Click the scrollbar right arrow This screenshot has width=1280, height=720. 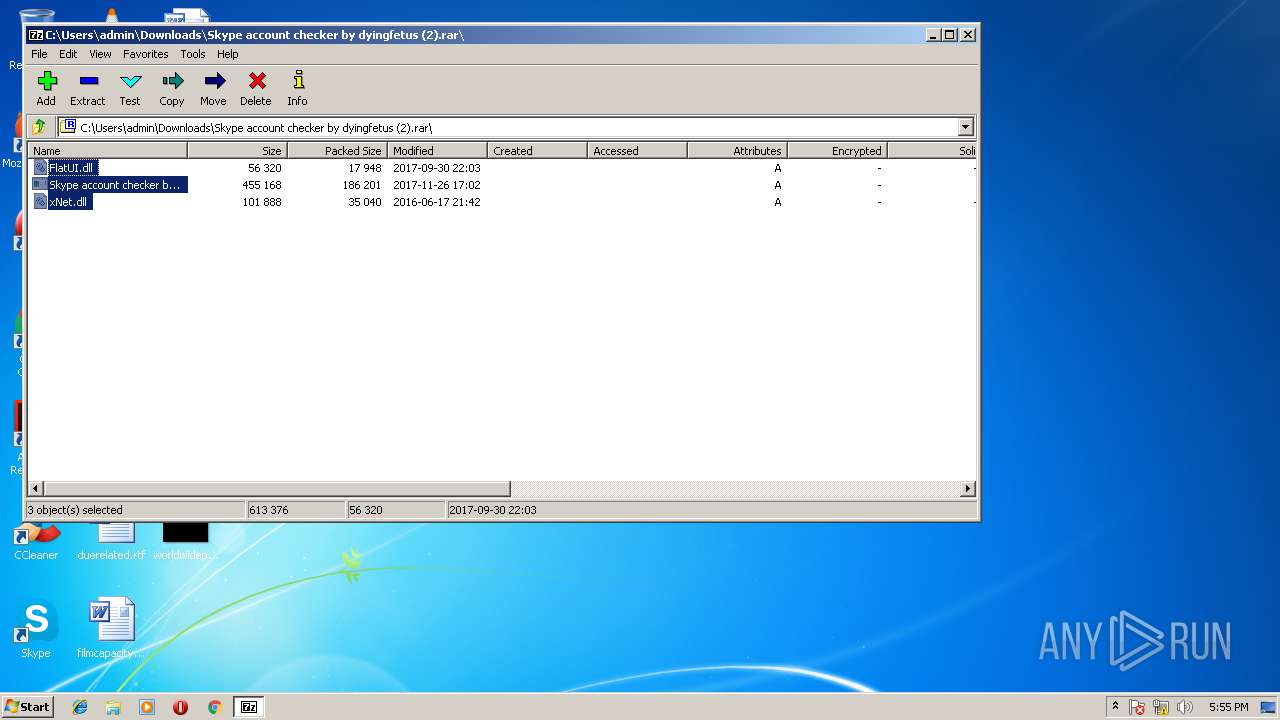pyautogui.click(x=967, y=489)
